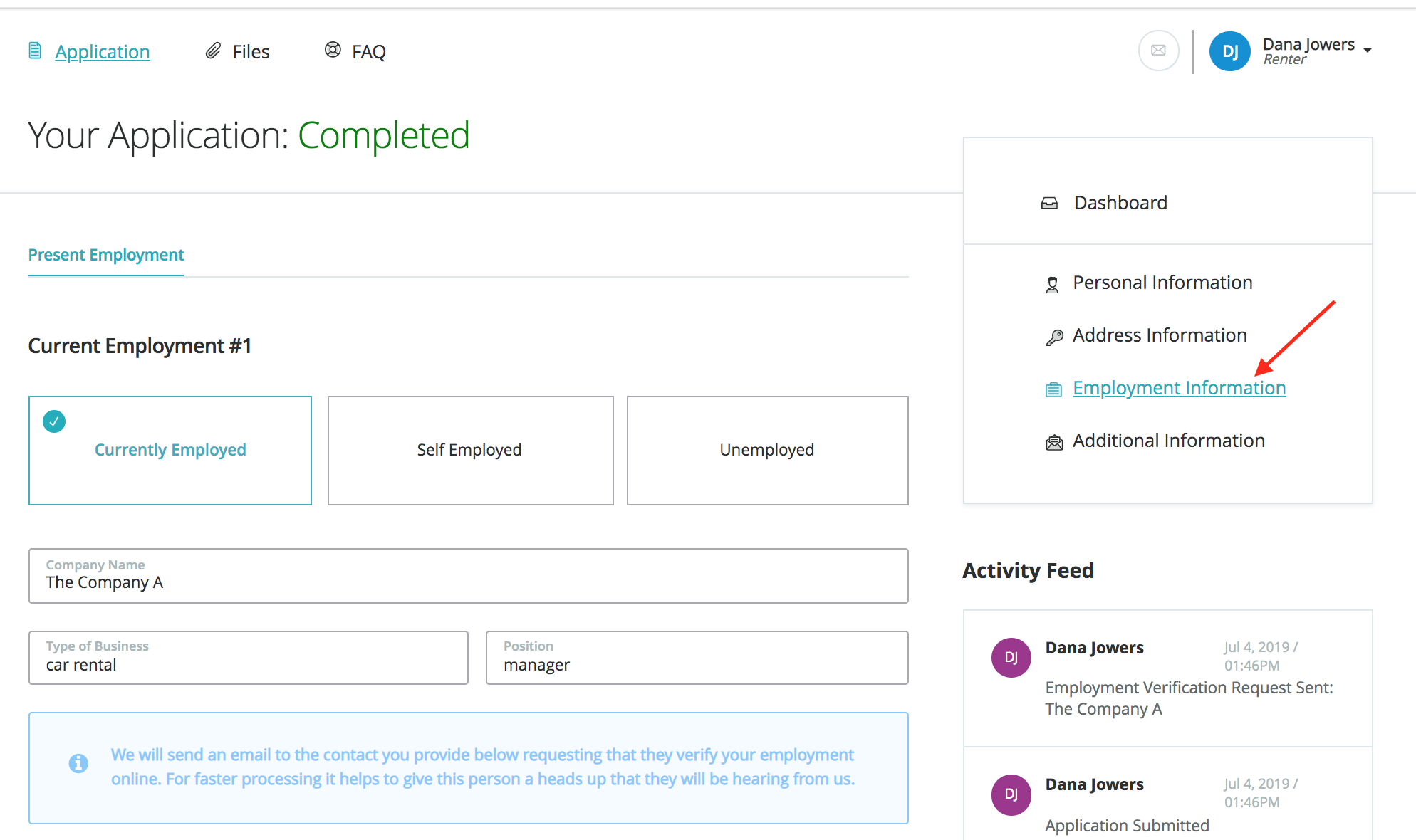Select the Unemployed option

(767, 450)
